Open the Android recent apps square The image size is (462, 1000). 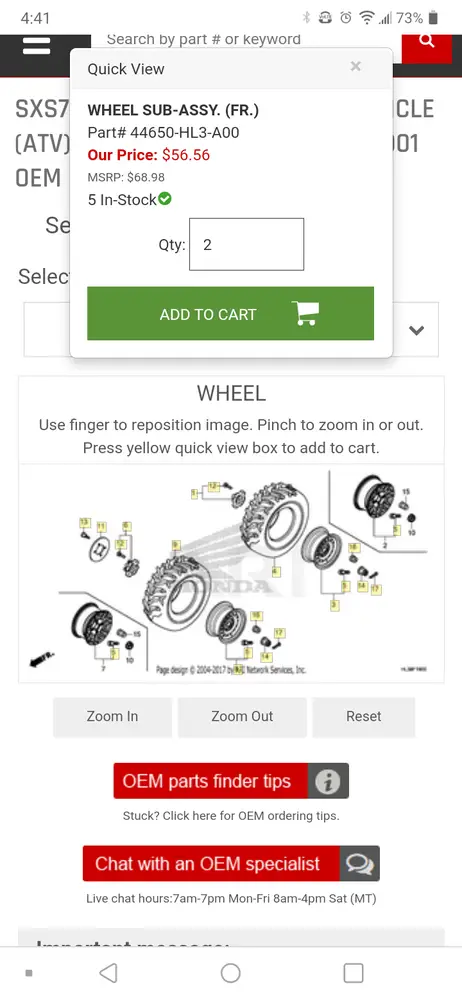[x=353, y=973]
